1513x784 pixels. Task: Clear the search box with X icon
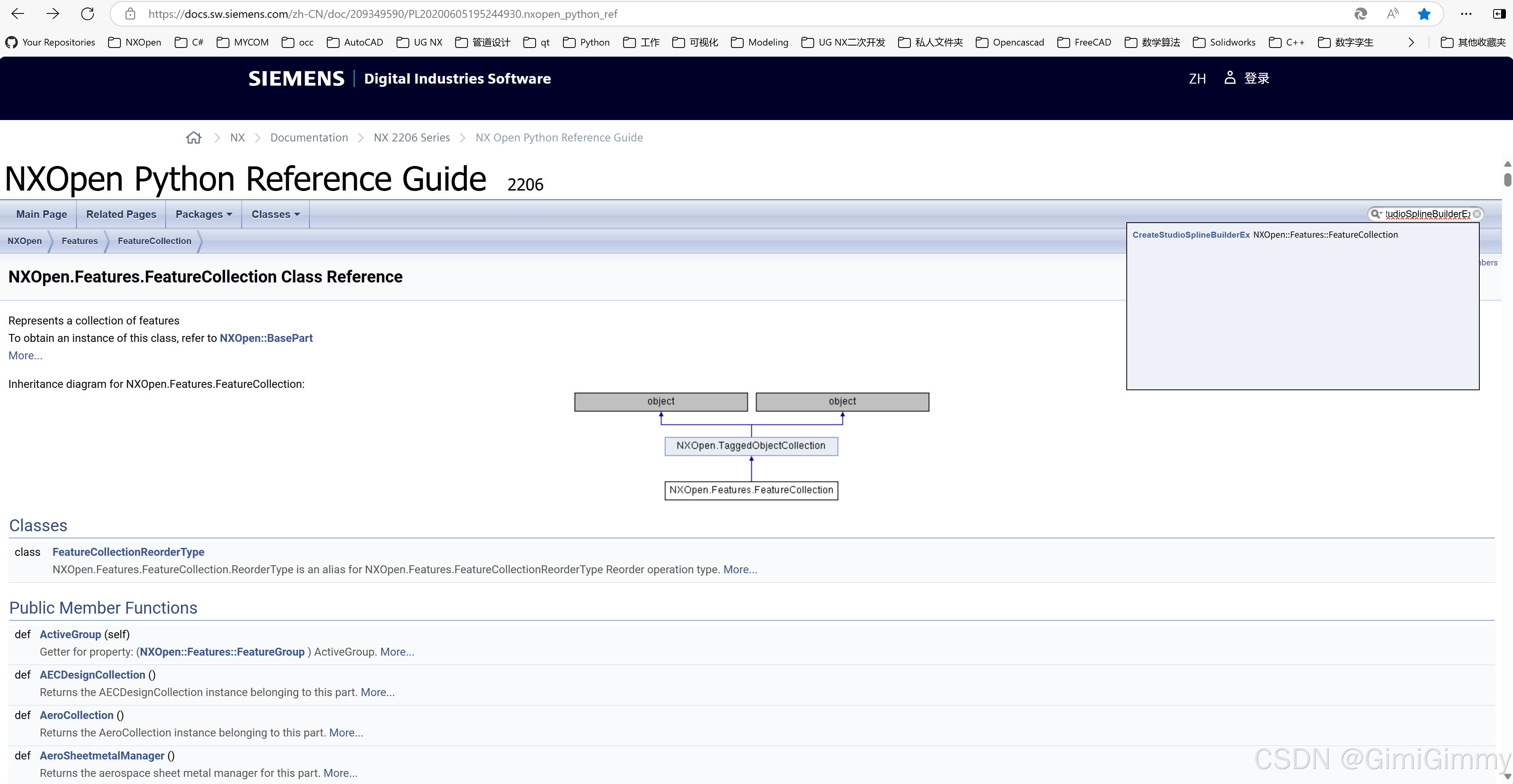pyautogui.click(x=1477, y=214)
